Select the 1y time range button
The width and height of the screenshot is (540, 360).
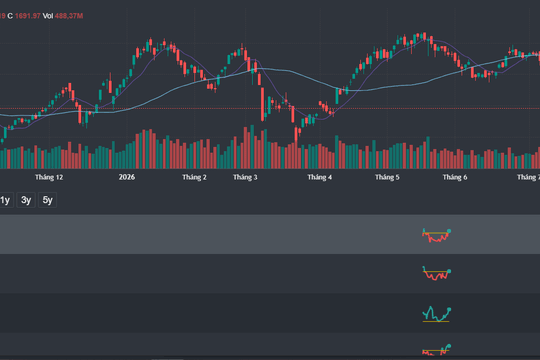click(x=6, y=200)
